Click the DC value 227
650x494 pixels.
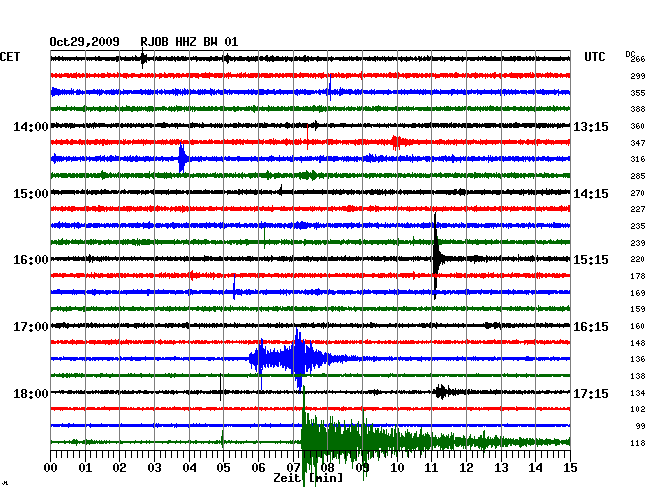(638, 209)
